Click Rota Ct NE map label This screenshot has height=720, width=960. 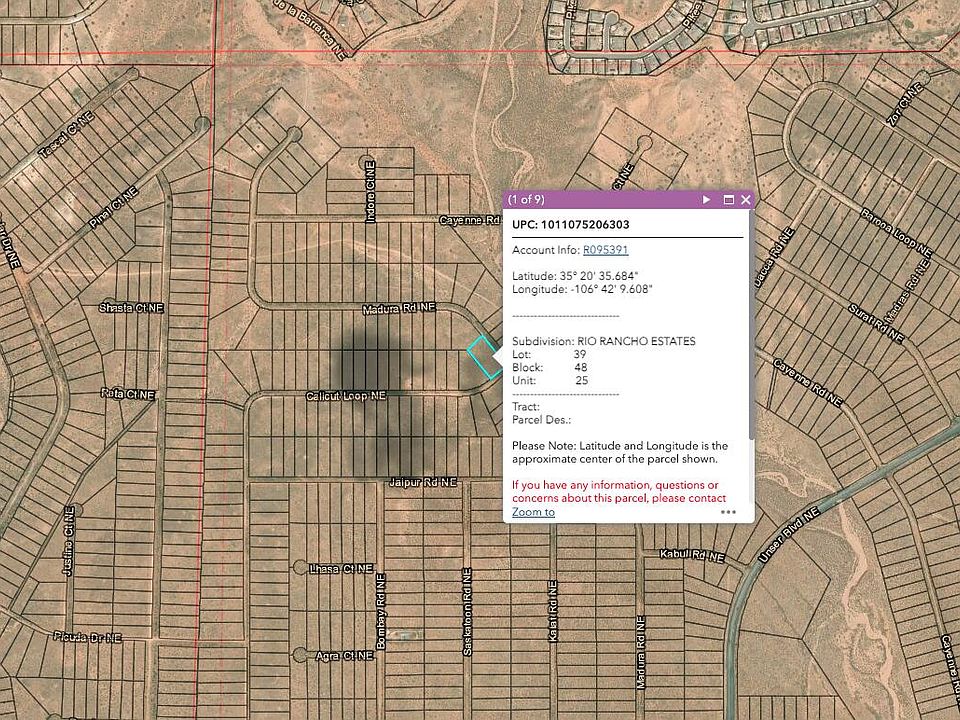tap(128, 395)
